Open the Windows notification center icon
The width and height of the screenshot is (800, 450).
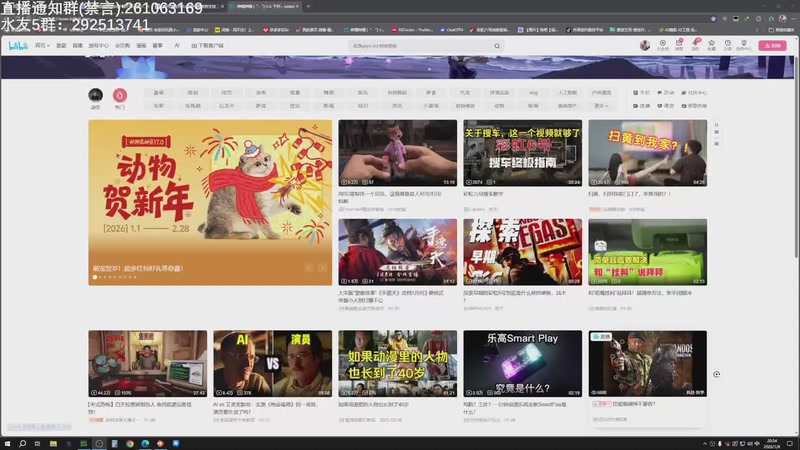point(790,443)
